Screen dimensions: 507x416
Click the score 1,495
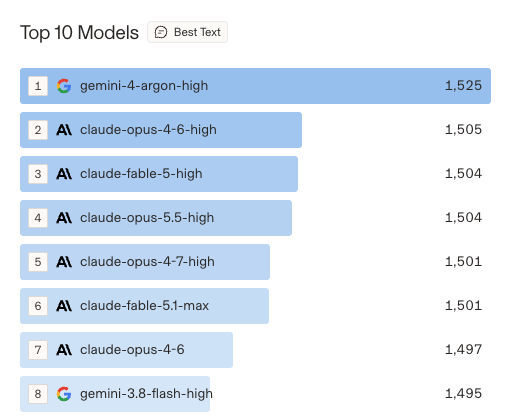pos(463,394)
